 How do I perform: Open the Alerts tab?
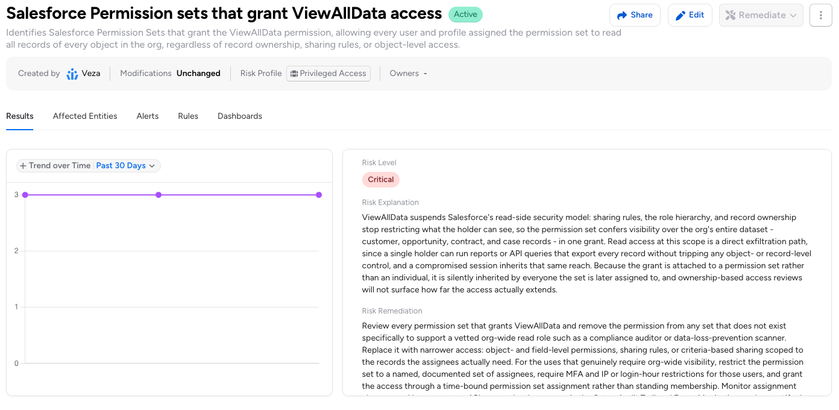pyautogui.click(x=148, y=116)
